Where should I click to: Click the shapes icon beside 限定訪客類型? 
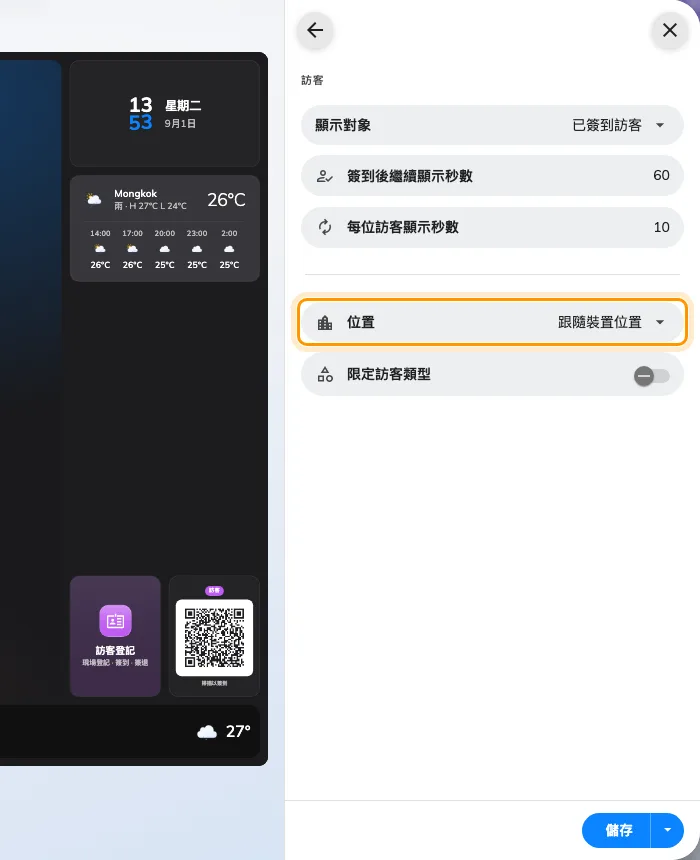pyautogui.click(x=325, y=374)
